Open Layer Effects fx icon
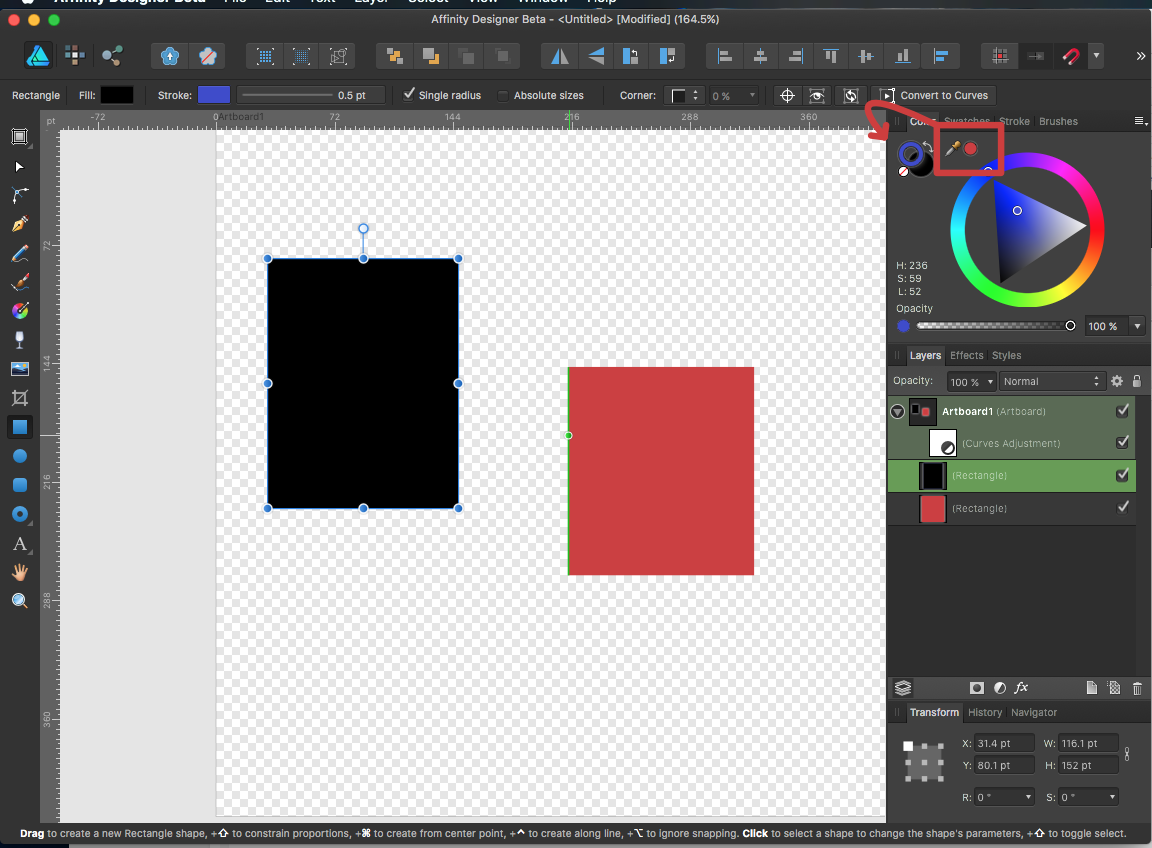 tap(1021, 688)
